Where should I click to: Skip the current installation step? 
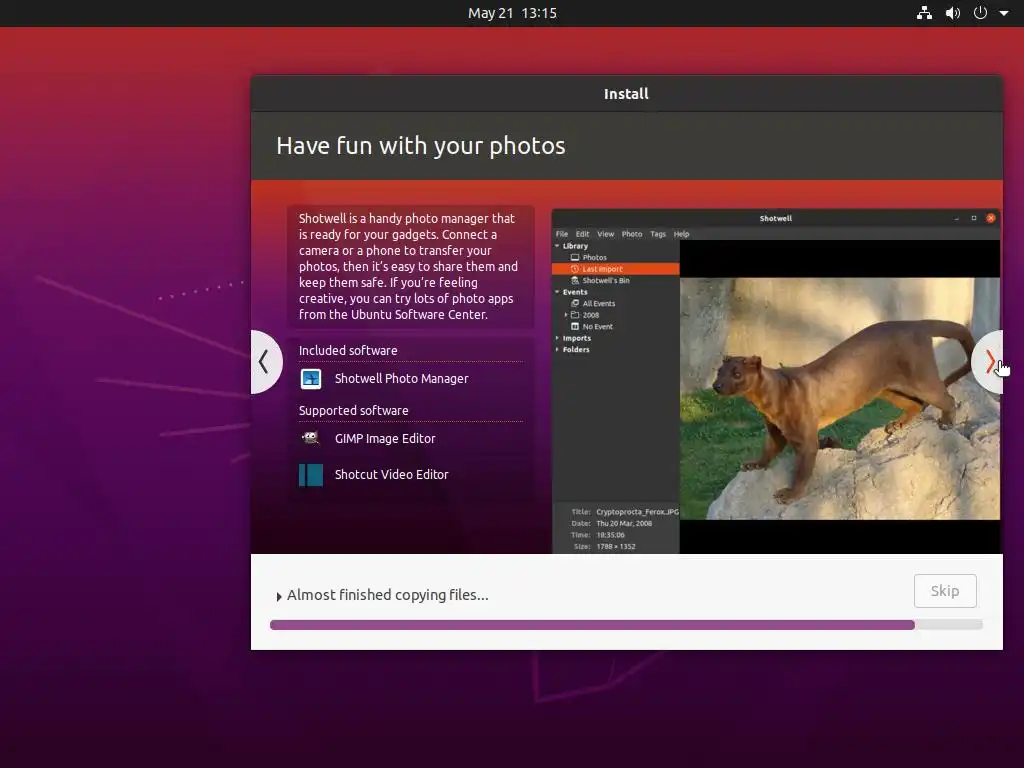coord(945,591)
